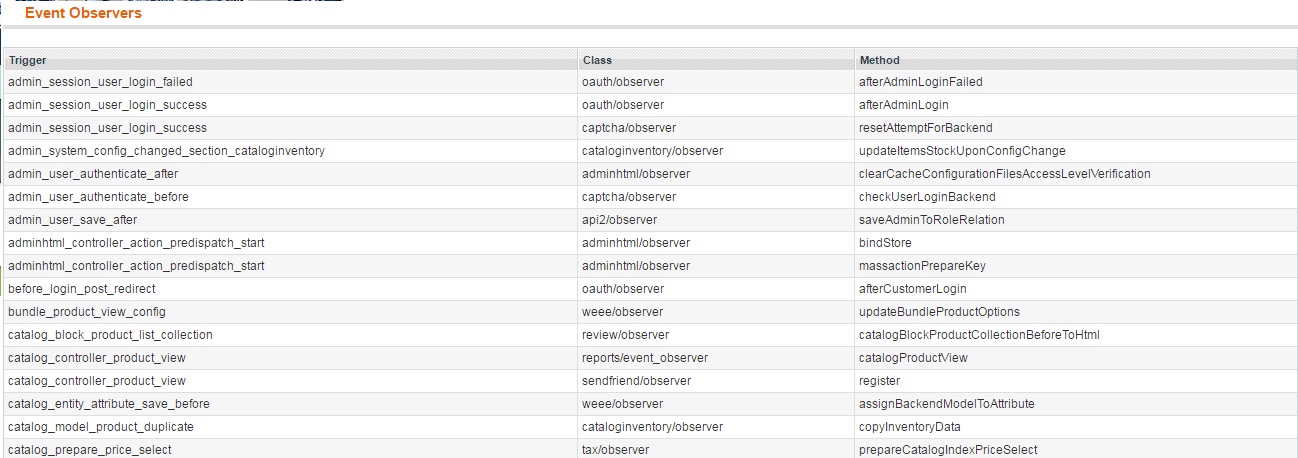Click the admin_system_config_changed_section_cataloginventory trigger
Screen dimensions: 1298x458
[166, 151]
